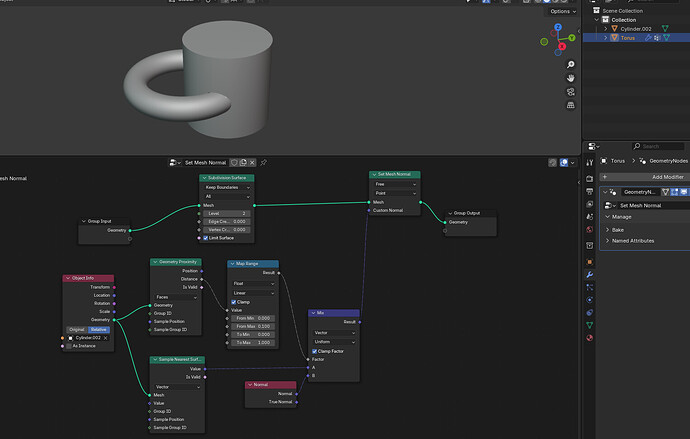Open the Render properties tab icon
Image resolution: width=690 pixels, height=439 pixels.
(x=590, y=179)
